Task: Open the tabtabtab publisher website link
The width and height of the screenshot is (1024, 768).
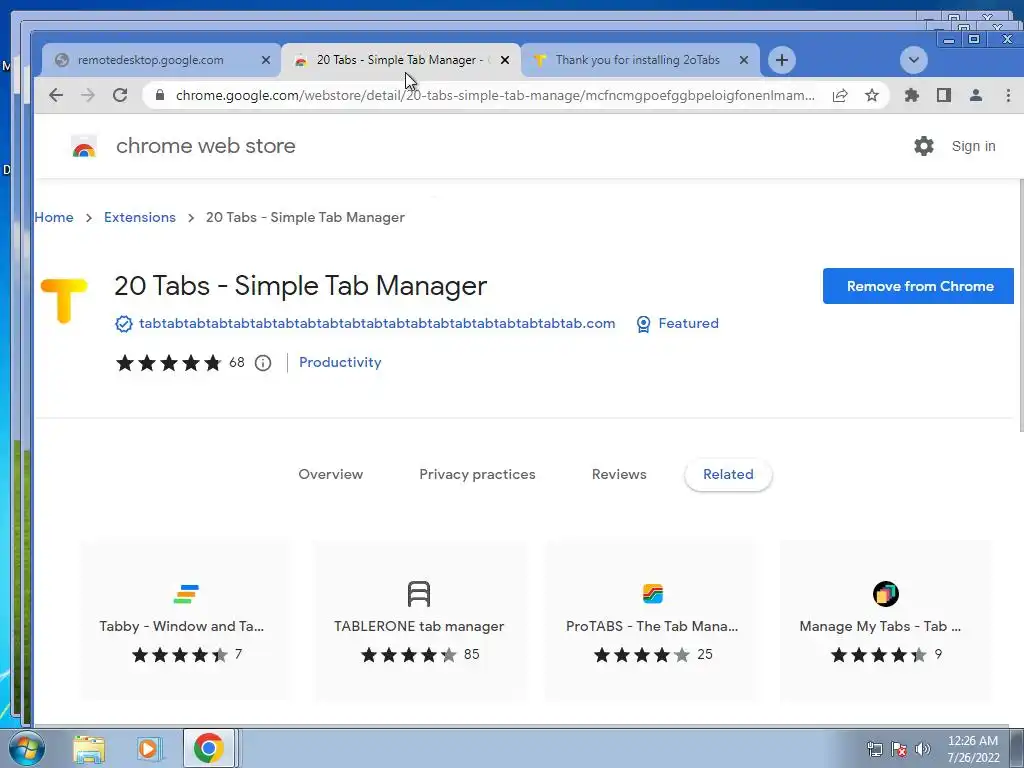Action: [x=377, y=324]
